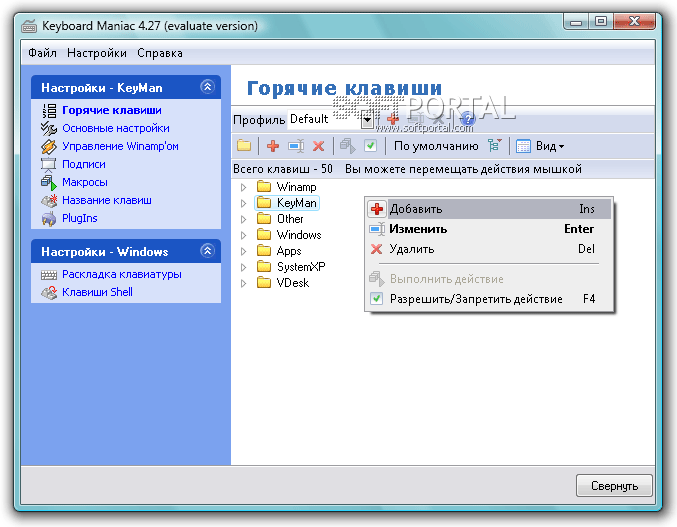The width and height of the screenshot is (677, 527).
Task: Click the key names icon beside Название клавиш
Action: 49,201
